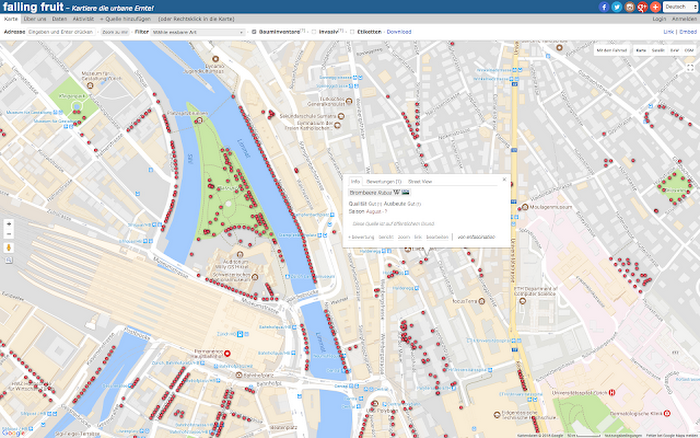
Task: Click the Bearbeiten link in popup
Action: coord(437,237)
